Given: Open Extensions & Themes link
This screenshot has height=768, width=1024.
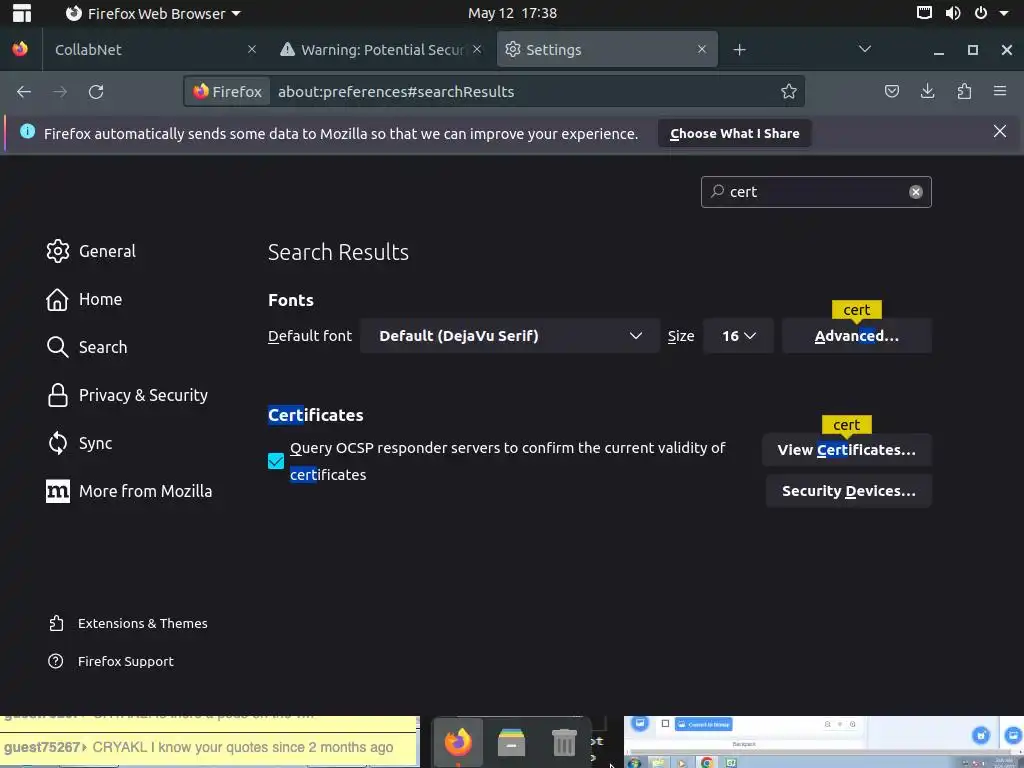Looking at the screenshot, I should [128, 624].
